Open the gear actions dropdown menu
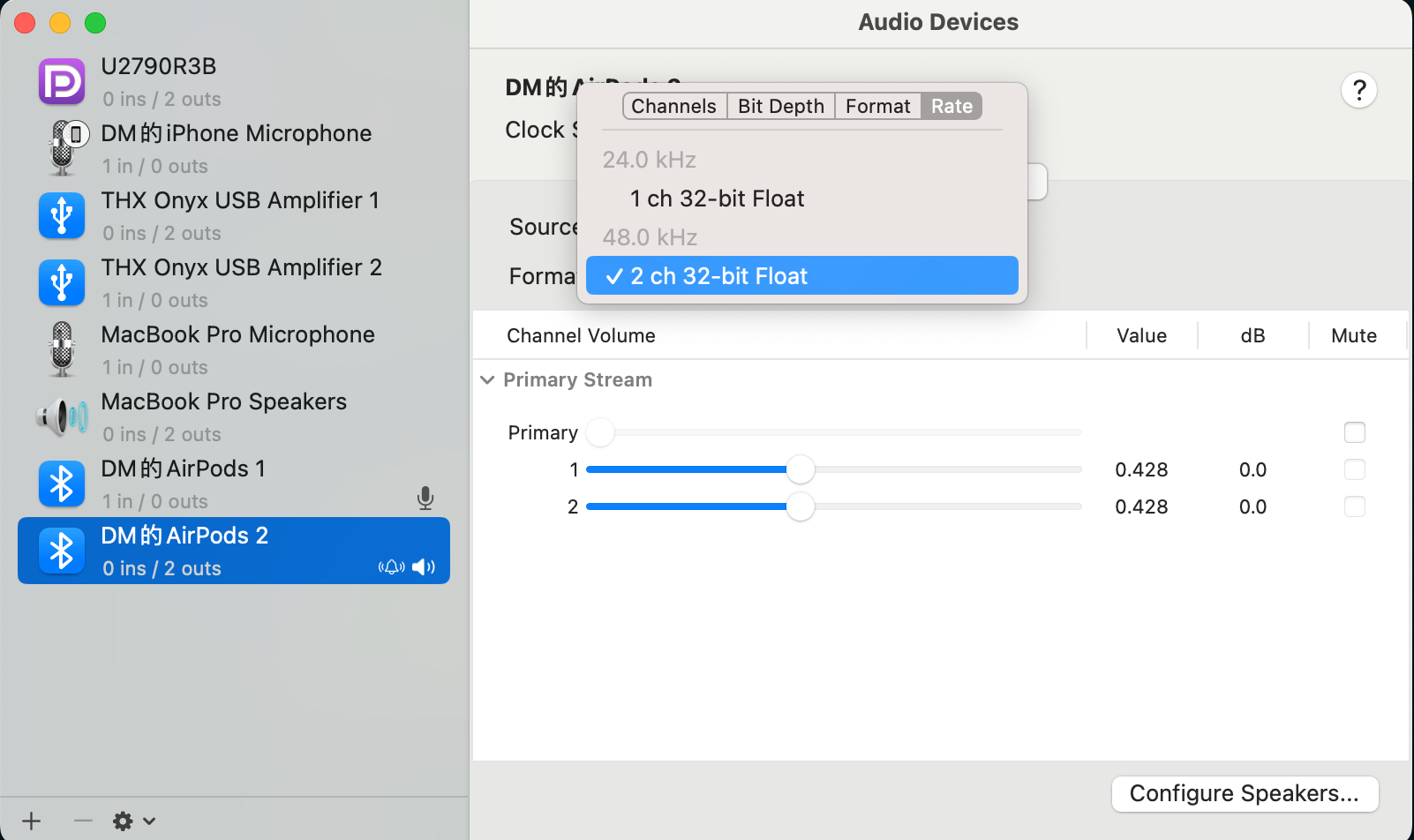This screenshot has width=1414, height=840. 133,821
